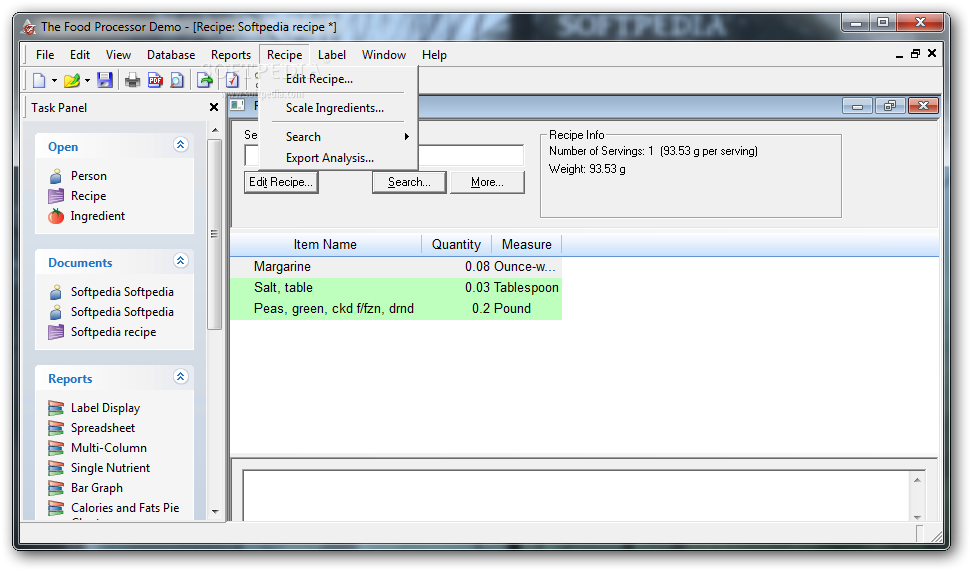Click notes box scrollbar down arrow
Viewport: 971px width, 571px height.
[x=917, y=517]
